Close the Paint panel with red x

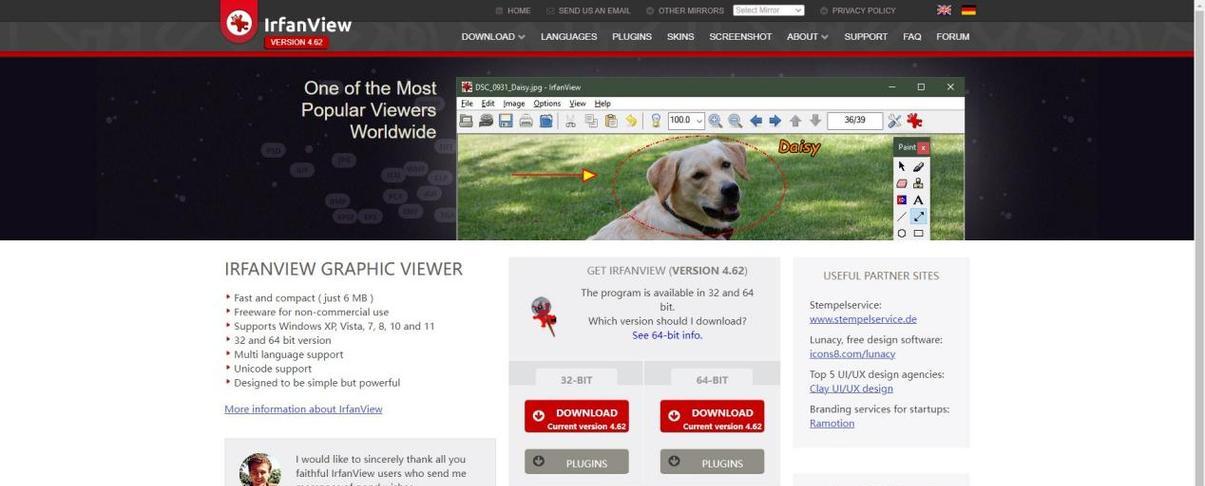coord(923,147)
